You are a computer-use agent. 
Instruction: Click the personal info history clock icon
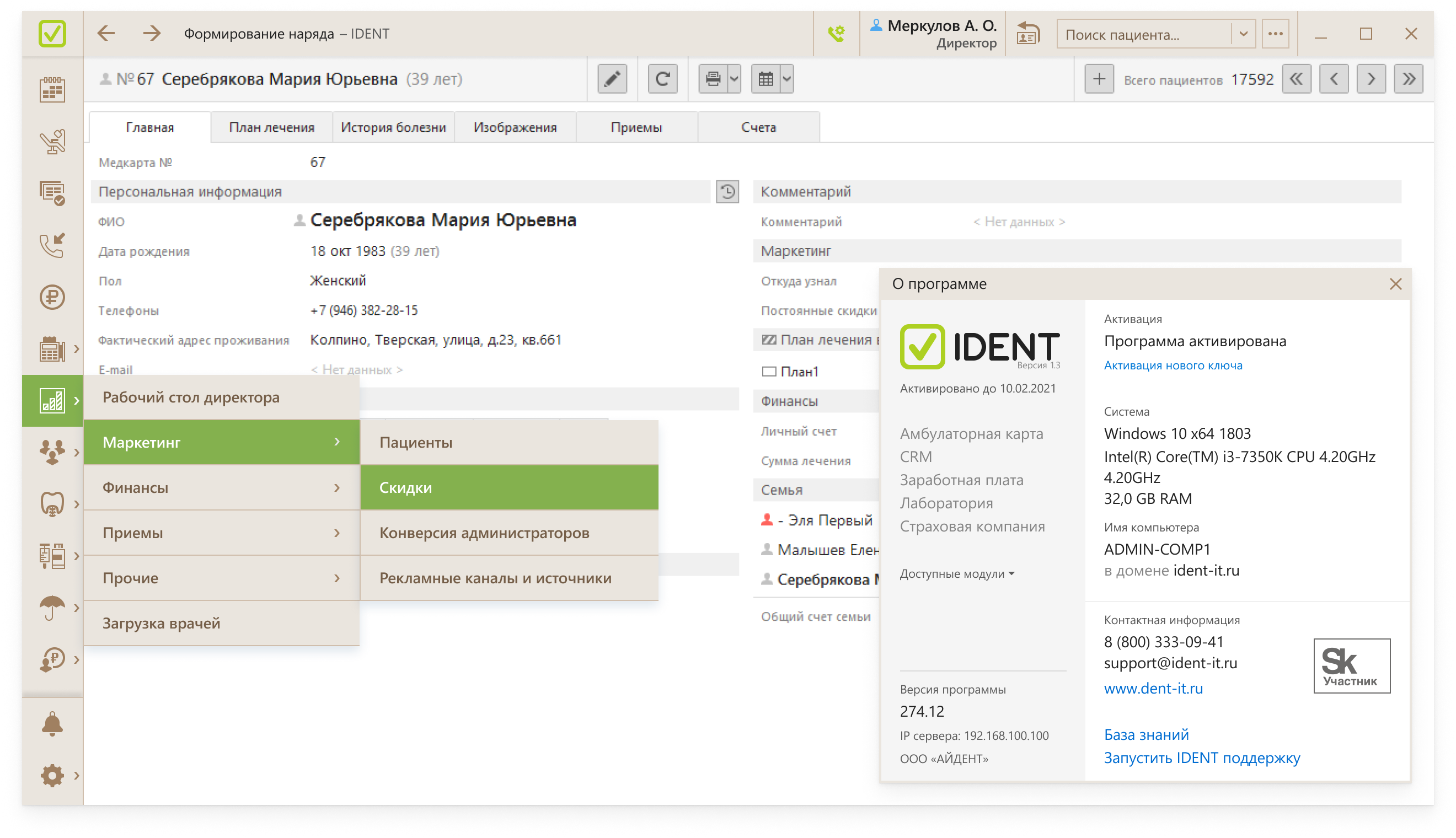tap(727, 192)
